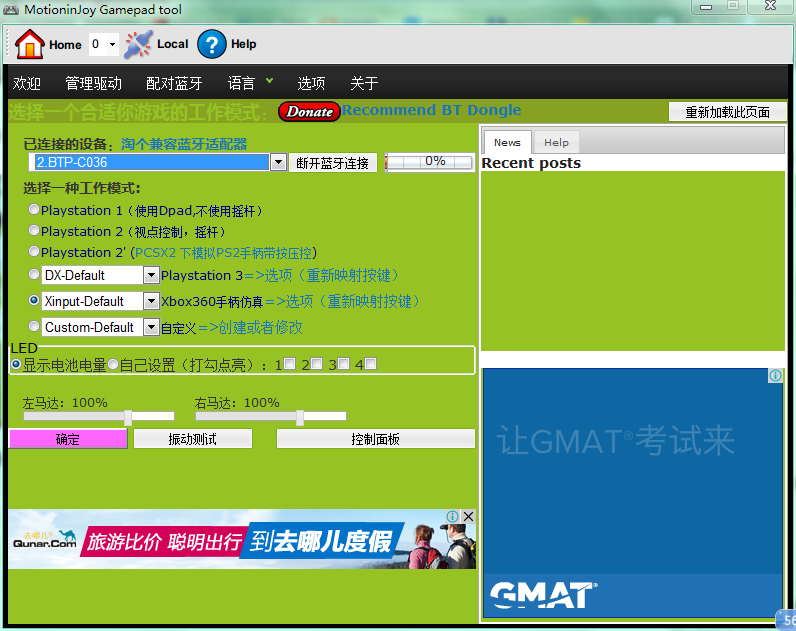Adjust the 左马达 slider handle

tap(128, 417)
